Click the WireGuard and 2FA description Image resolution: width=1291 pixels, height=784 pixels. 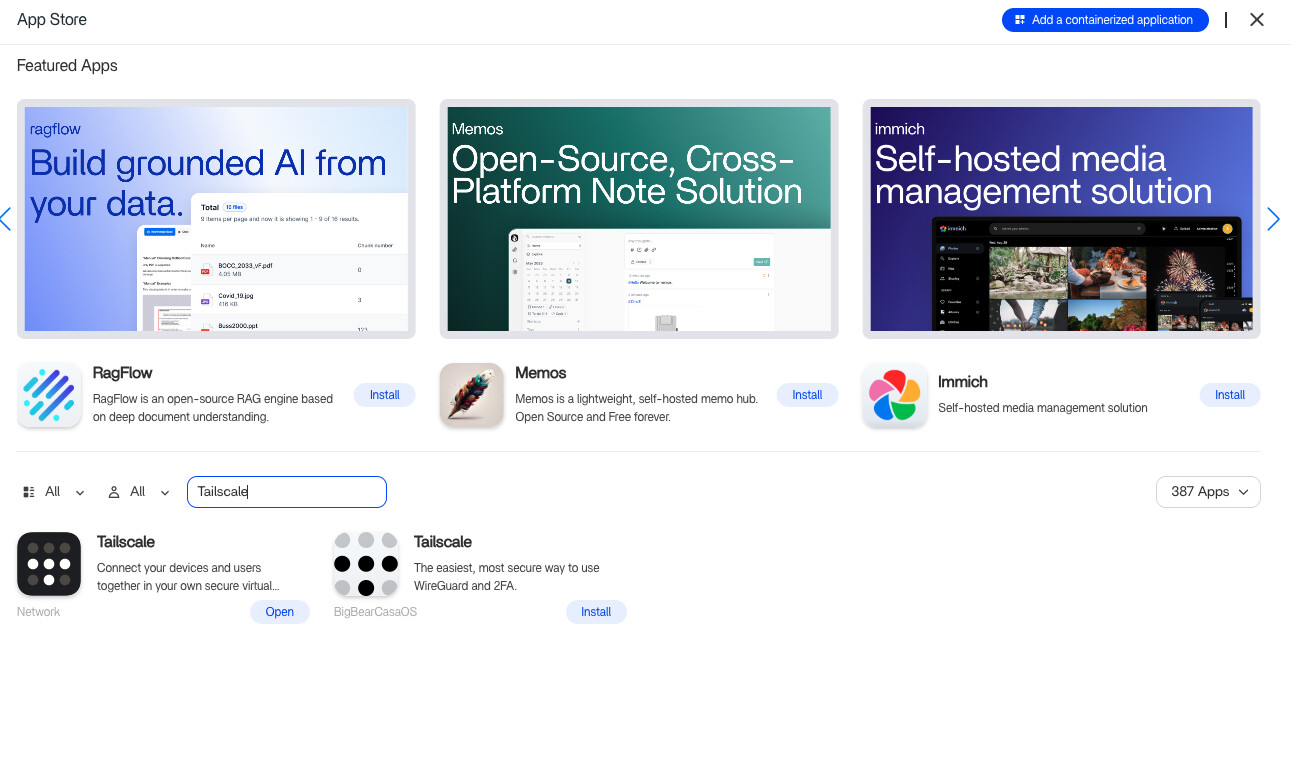(507, 577)
